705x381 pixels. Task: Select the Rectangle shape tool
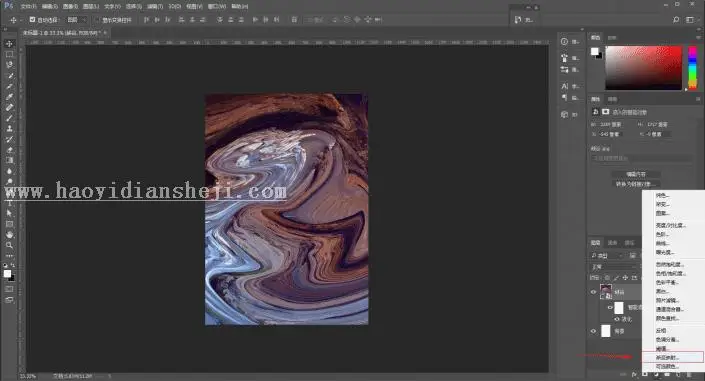pyautogui.click(x=9, y=224)
